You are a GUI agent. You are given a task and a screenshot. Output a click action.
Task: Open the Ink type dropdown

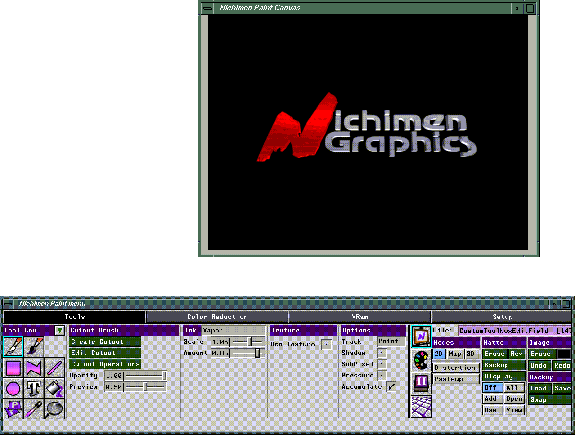(234, 330)
